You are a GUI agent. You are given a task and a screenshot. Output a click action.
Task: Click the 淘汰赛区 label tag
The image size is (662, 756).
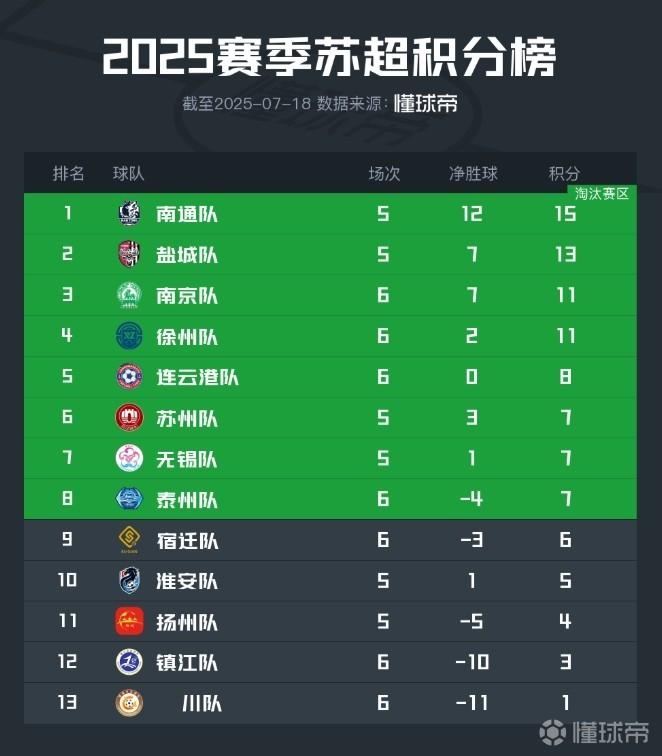pyautogui.click(x=602, y=194)
